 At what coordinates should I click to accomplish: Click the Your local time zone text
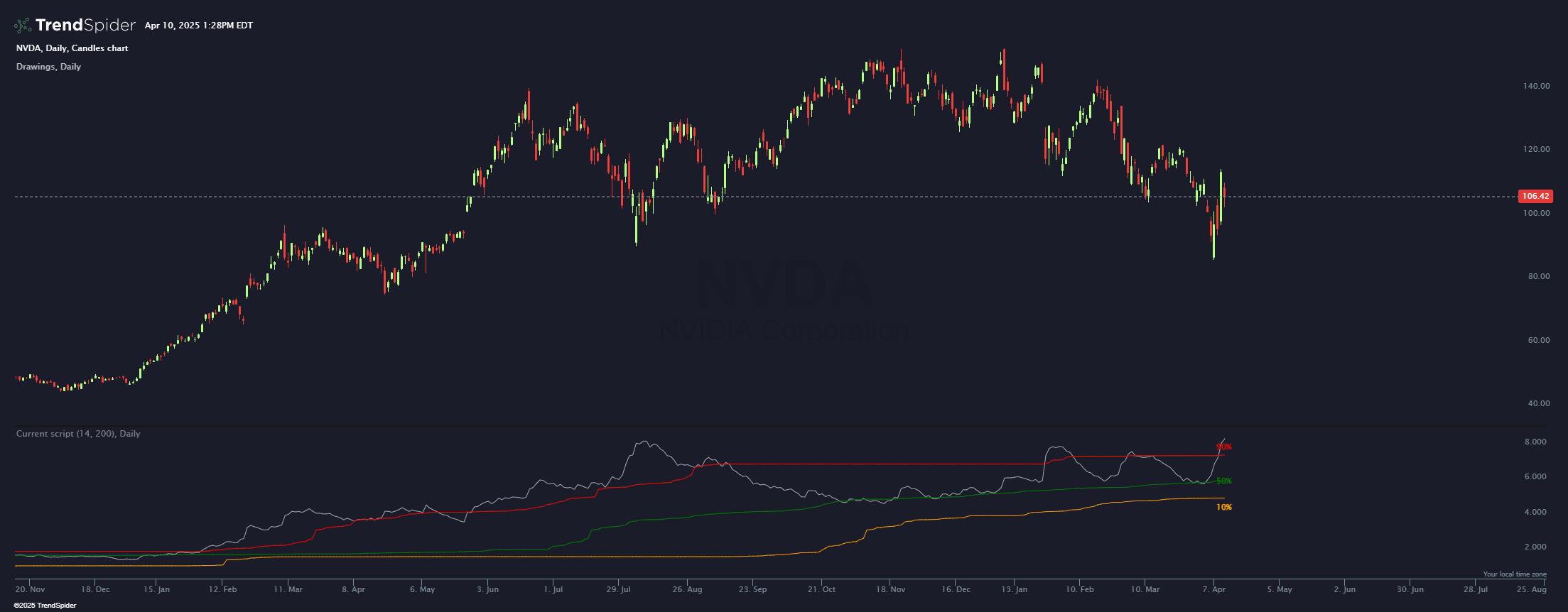pos(1515,574)
